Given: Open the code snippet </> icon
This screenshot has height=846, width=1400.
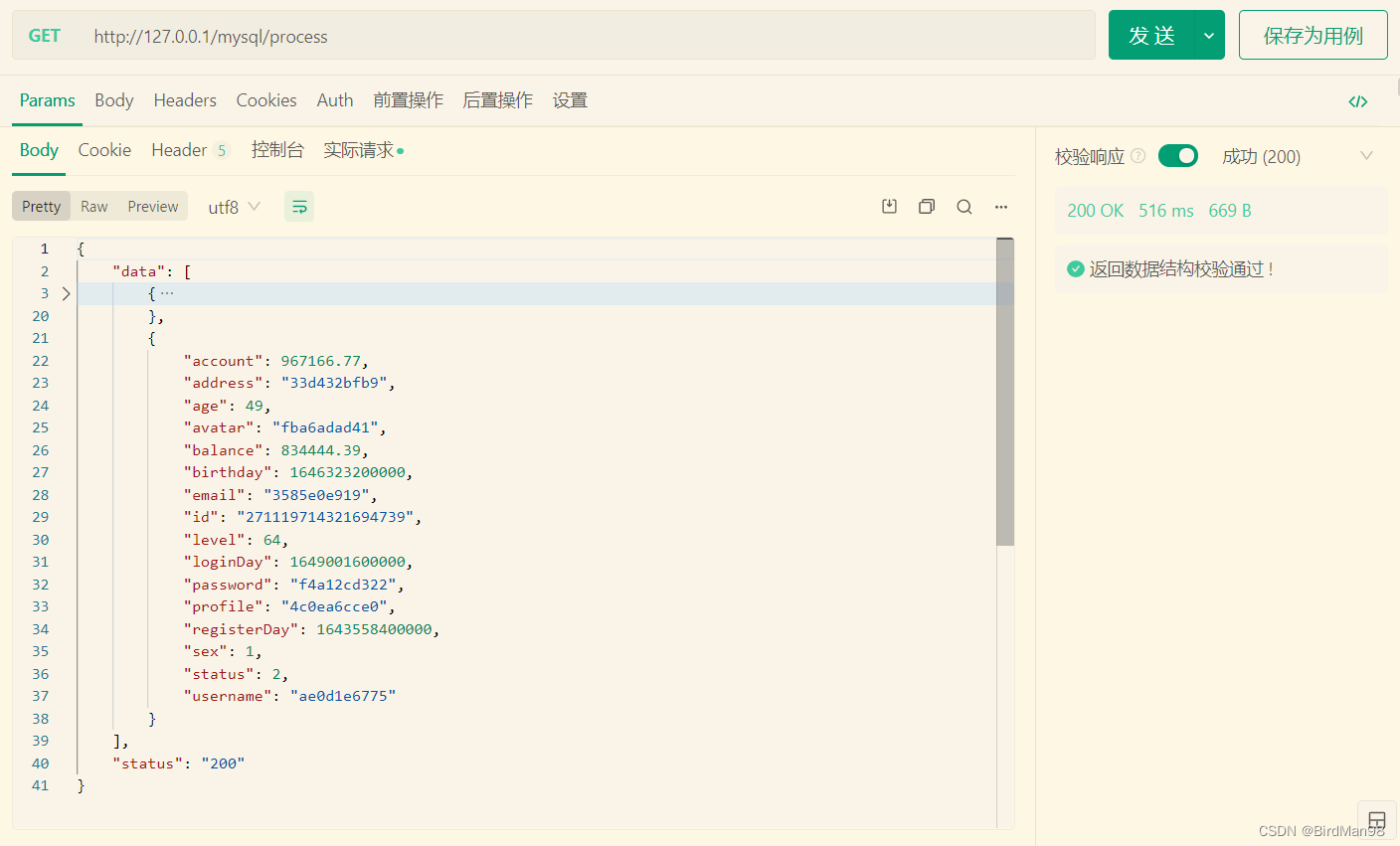Looking at the screenshot, I should click(1358, 100).
